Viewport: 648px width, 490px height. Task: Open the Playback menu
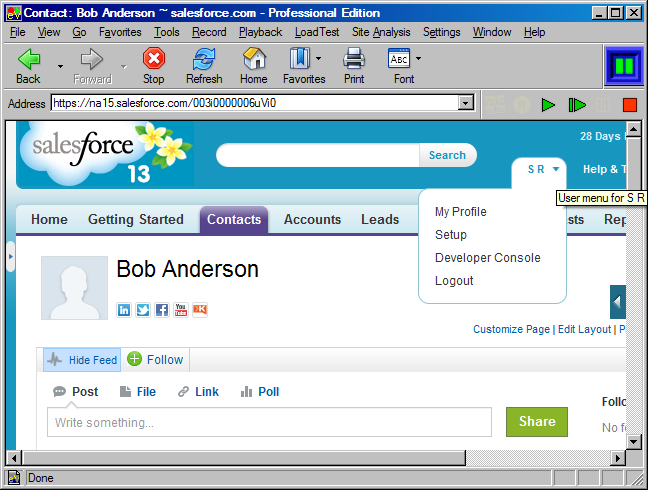pos(260,32)
